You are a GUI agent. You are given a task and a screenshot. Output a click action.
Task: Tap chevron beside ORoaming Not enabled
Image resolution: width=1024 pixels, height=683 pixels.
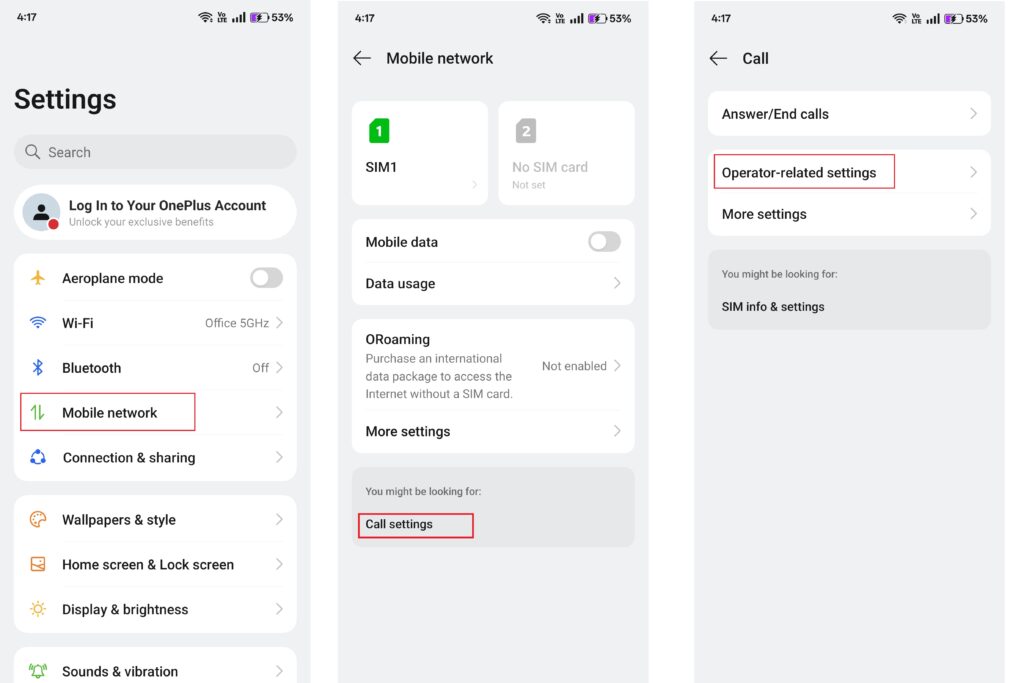(617, 366)
